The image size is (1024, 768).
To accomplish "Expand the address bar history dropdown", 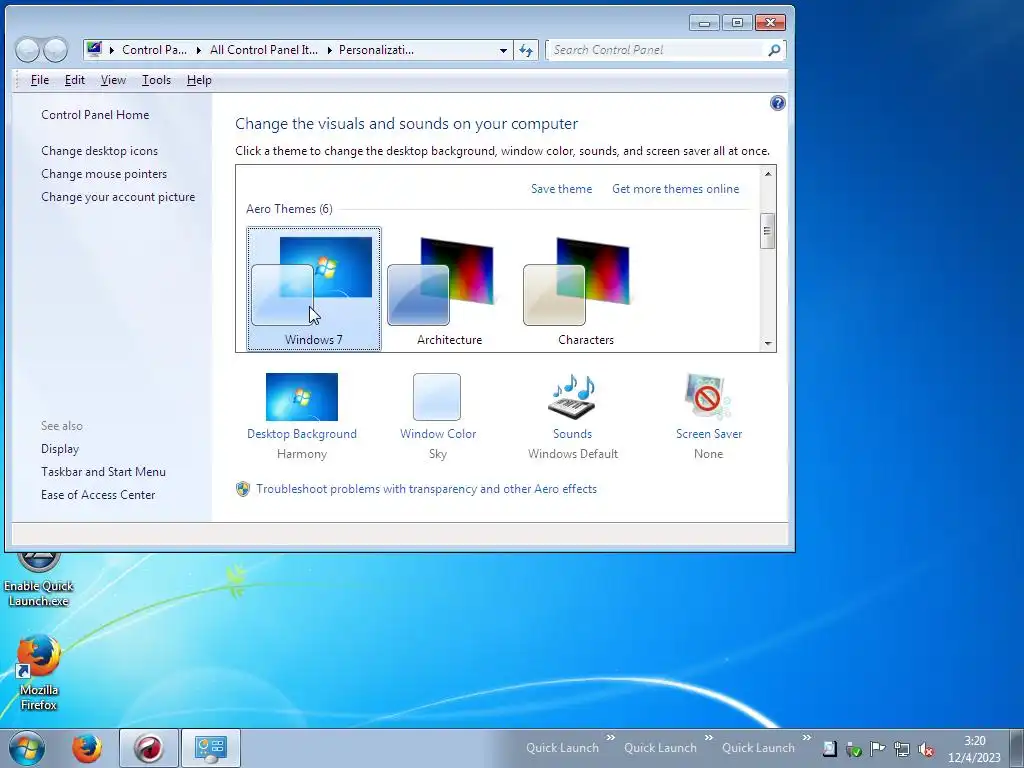I will point(503,50).
